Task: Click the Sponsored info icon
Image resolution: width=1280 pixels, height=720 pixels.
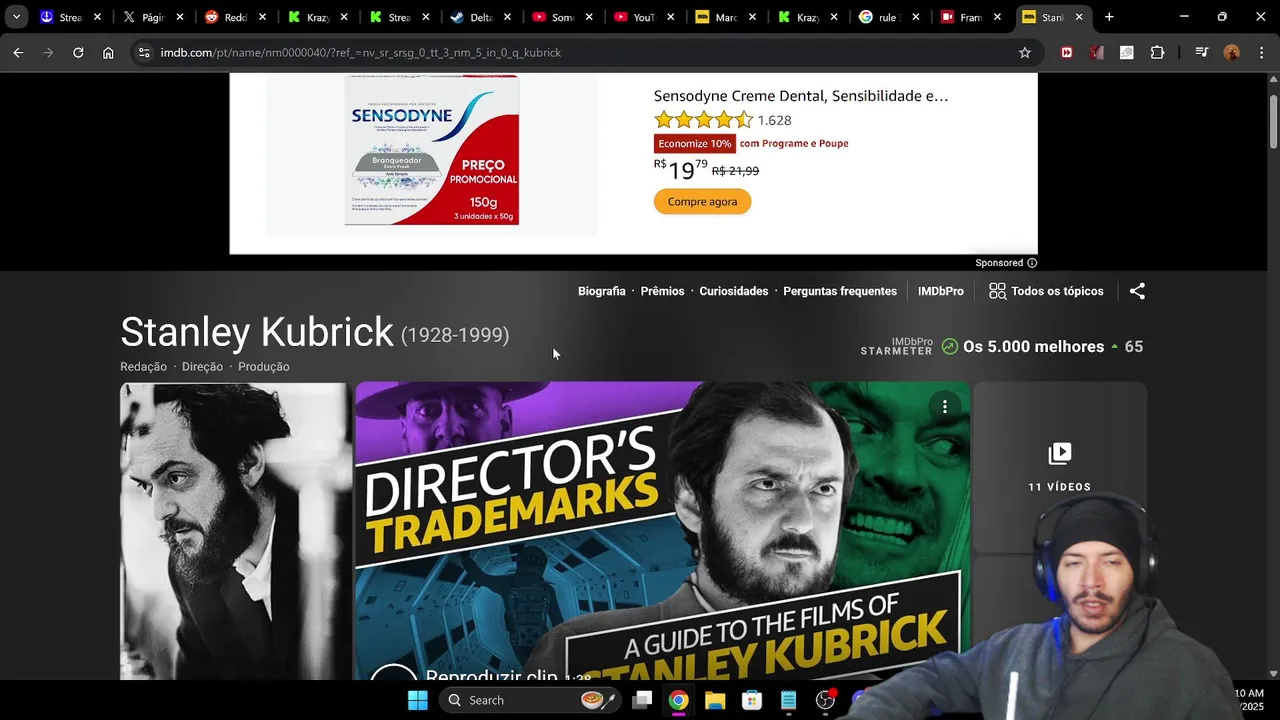Action: pos(1032,263)
